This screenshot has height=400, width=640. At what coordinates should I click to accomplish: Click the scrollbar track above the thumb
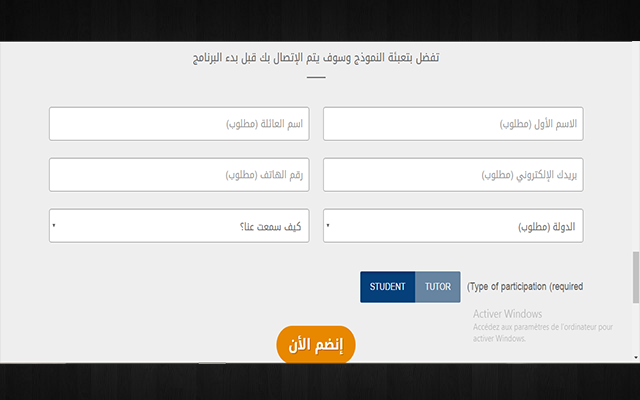[635, 150]
